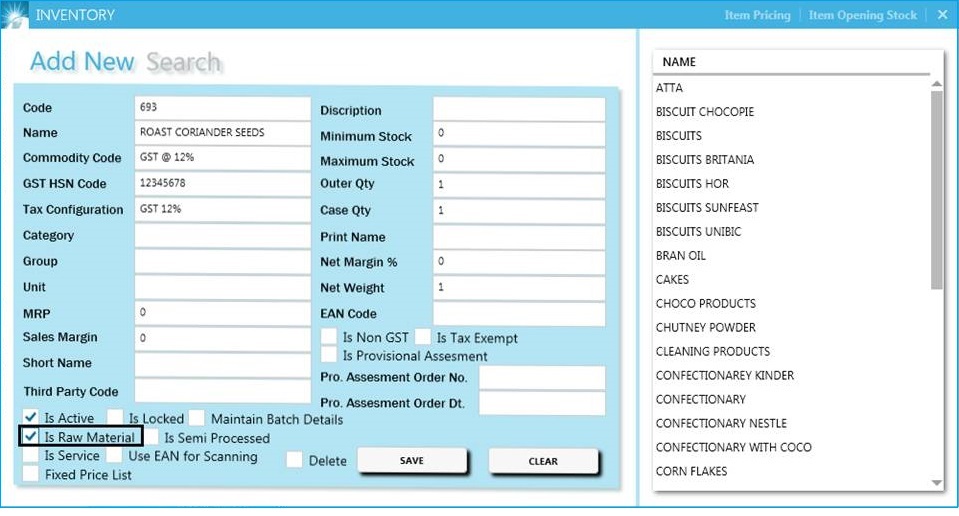Click the Group field

pyautogui.click(x=223, y=261)
